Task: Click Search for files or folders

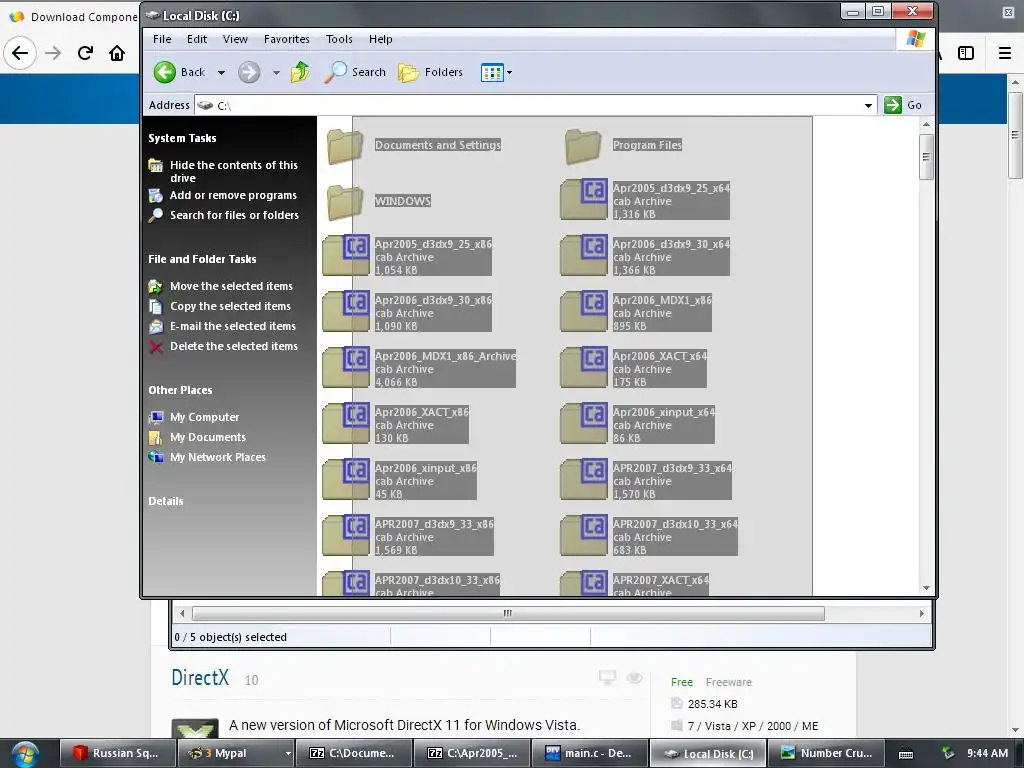Action: point(234,215)
